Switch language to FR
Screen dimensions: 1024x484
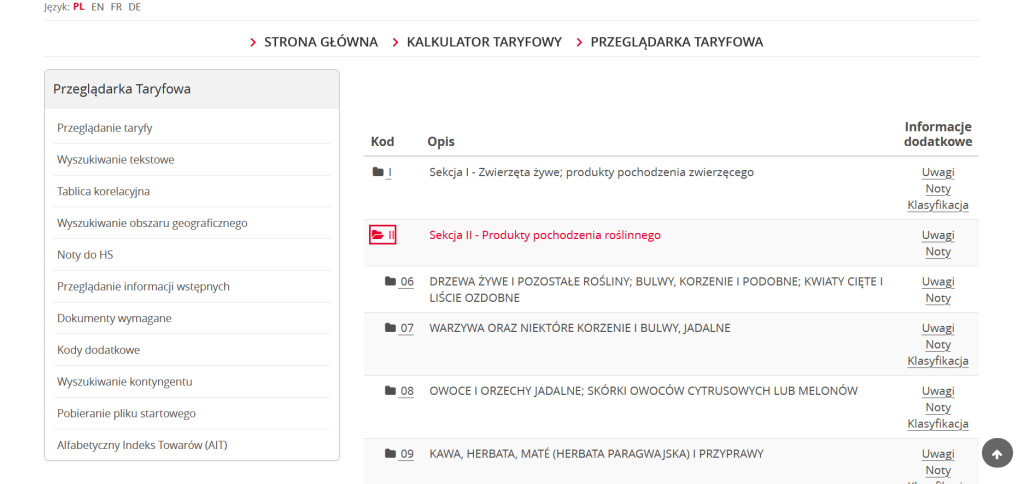point(116,7)
